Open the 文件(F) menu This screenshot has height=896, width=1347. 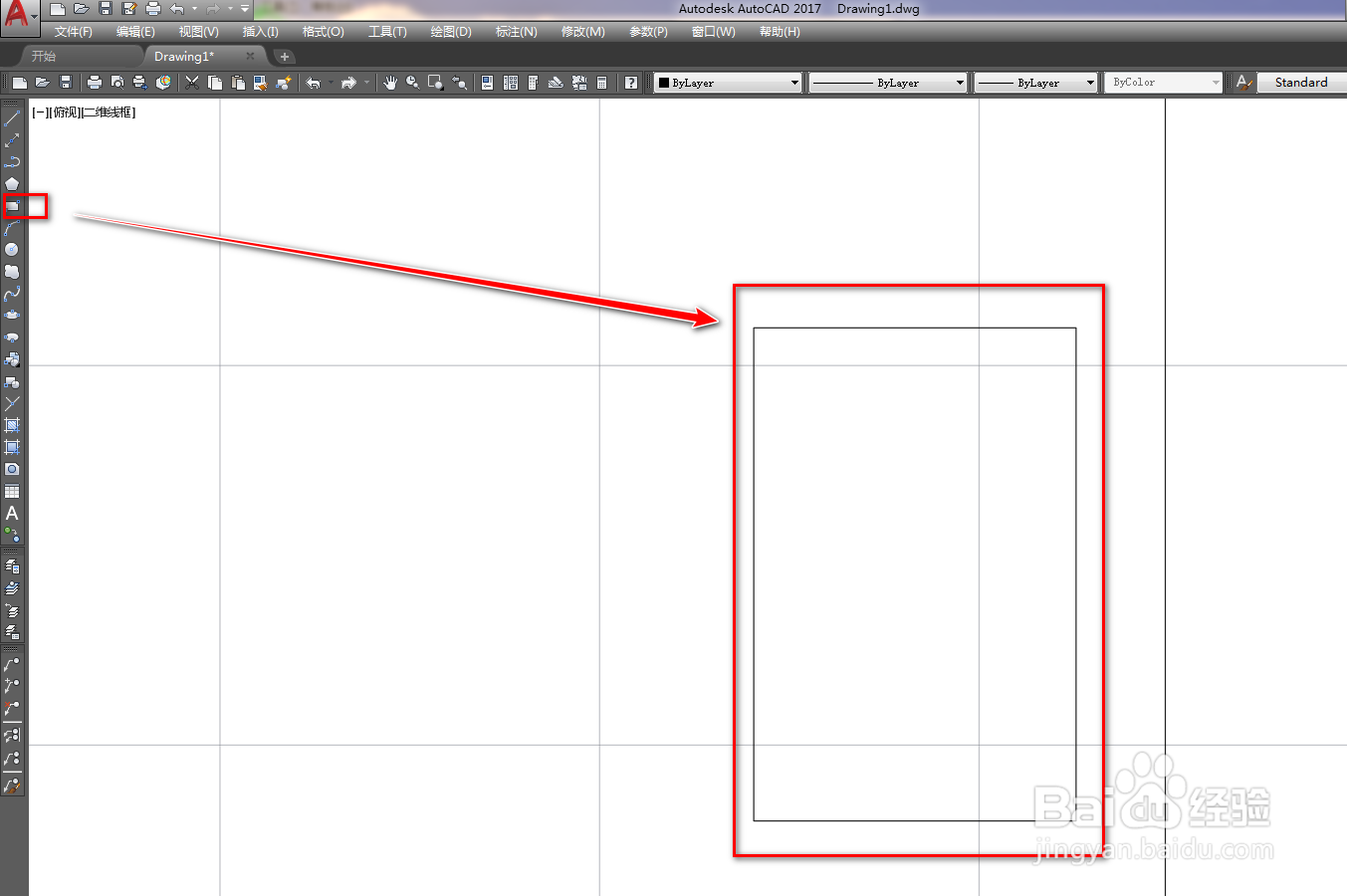point(74,32)
